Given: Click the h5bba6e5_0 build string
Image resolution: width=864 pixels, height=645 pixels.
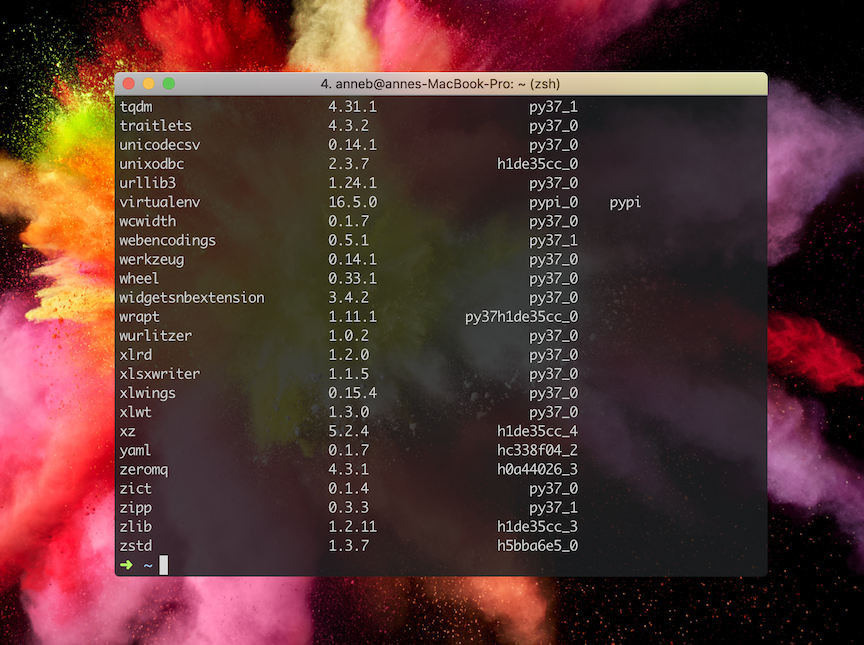Looking at the screenshot, I should (537, 546).
